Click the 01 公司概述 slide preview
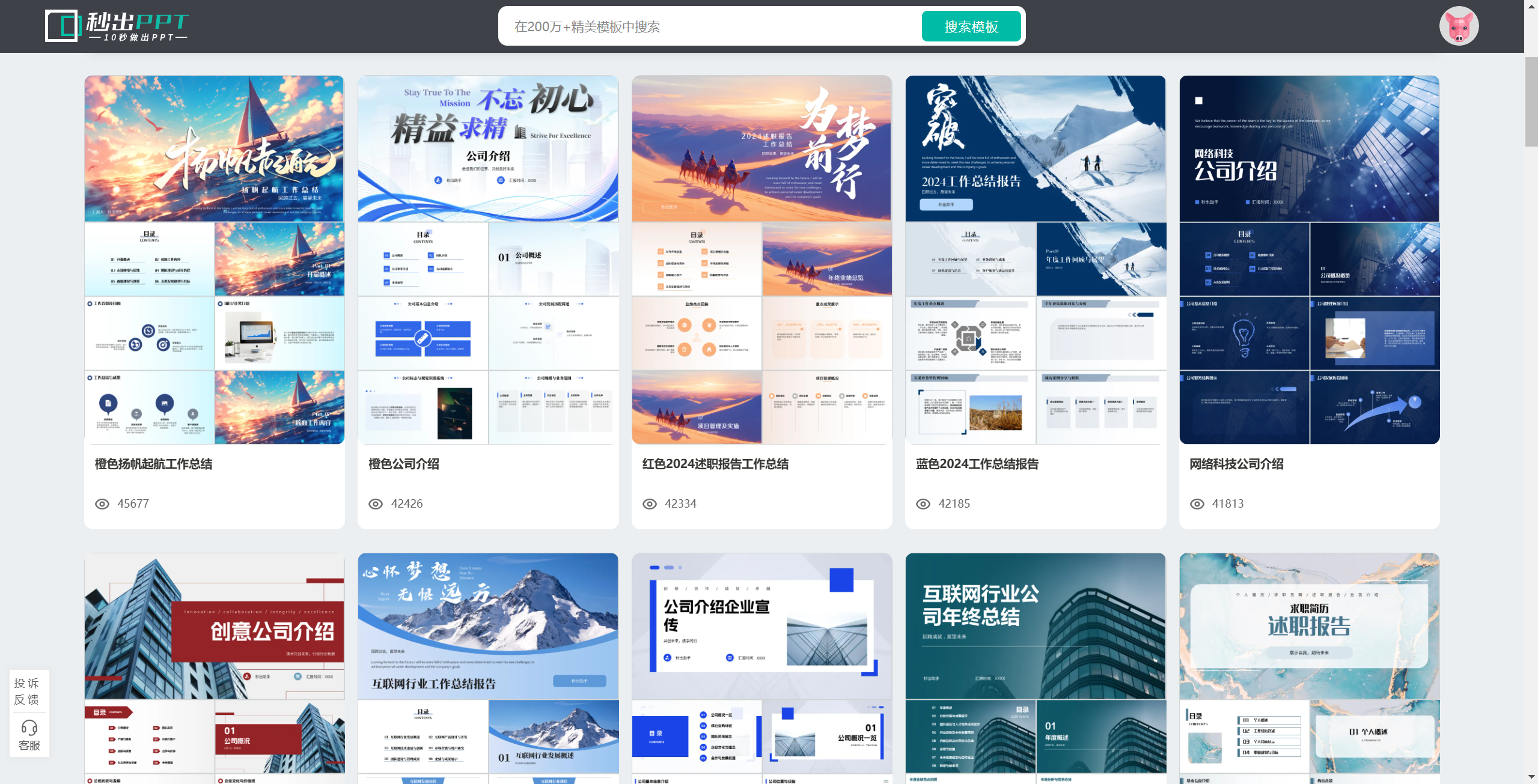The width and height of the screenshot is (1538, 784). pyautogui.click(x=554, y=259)
